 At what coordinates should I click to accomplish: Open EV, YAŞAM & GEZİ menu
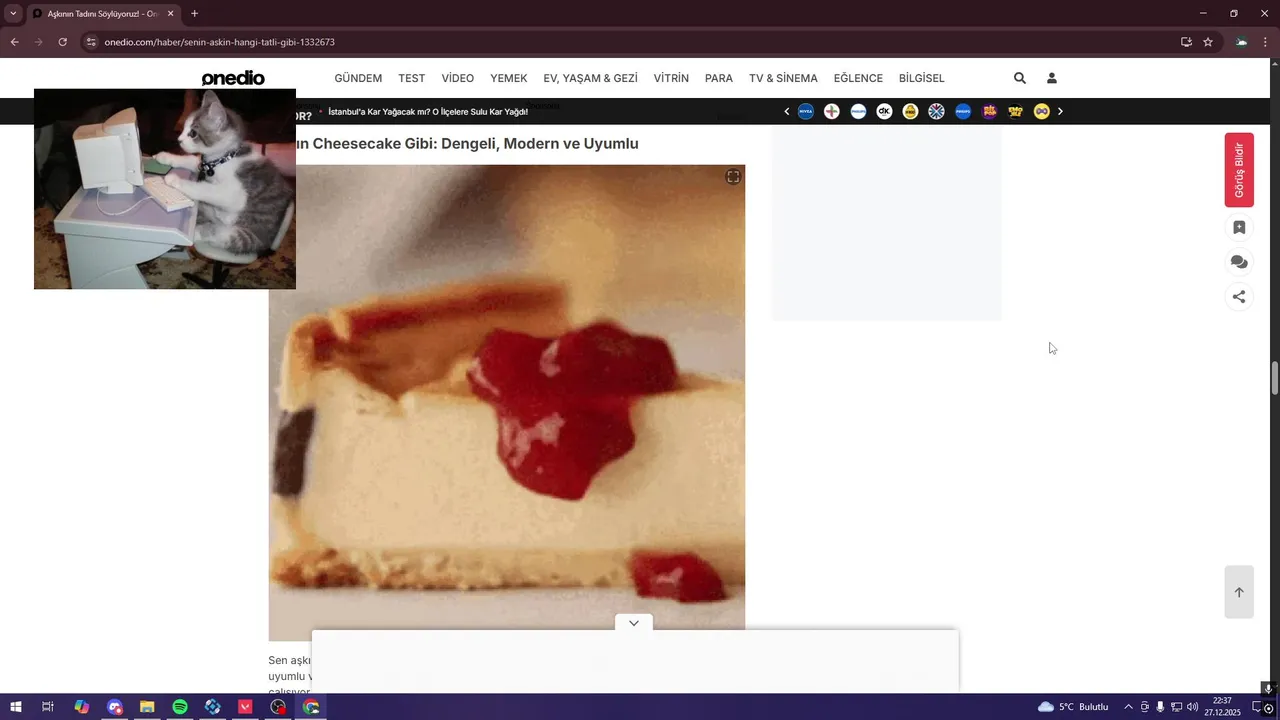(591, 78)
